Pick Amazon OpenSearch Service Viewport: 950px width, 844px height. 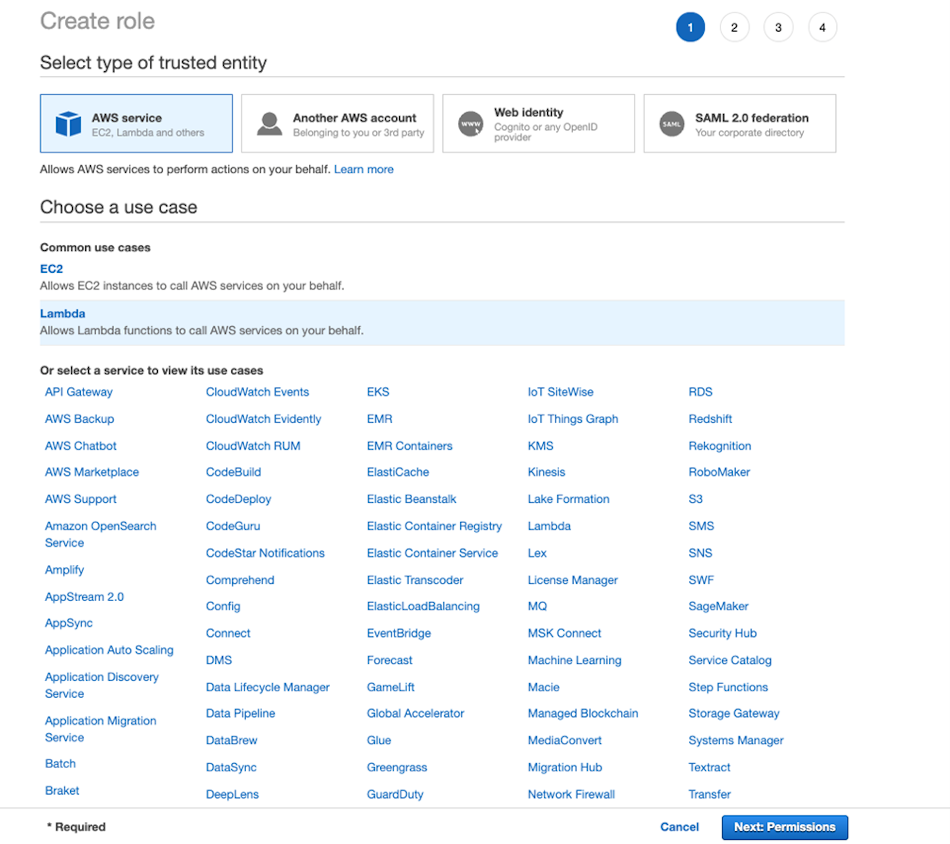pyautogui.click(x=101, y=534)
